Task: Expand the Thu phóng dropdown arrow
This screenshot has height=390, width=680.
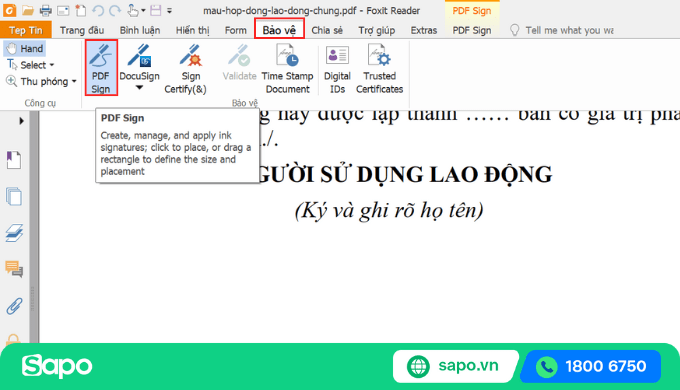Action: tap(74, 82)
